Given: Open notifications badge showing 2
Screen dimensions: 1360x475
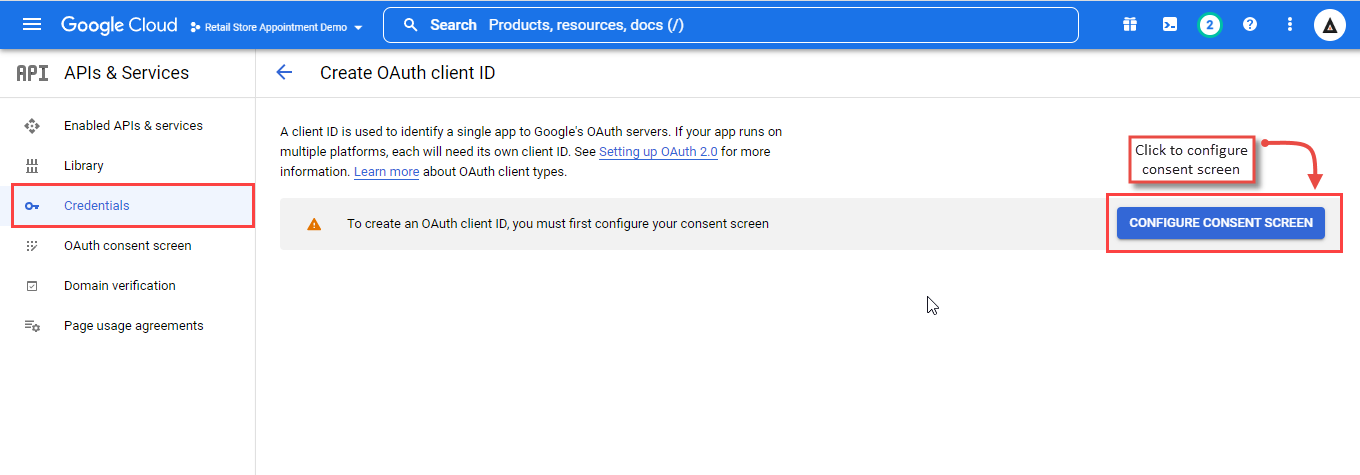Looking at the screenshot, I should pos(1209,25).
